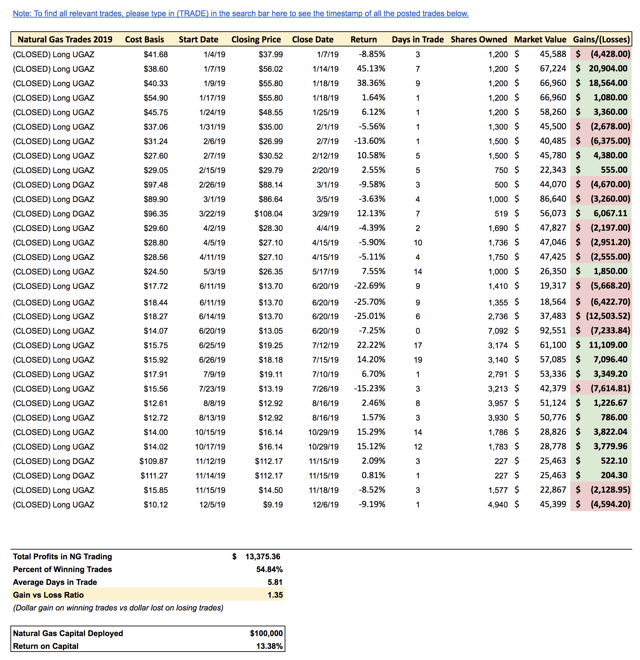Select the 1/24/19 start date cell
640x660 pixels.
coord(212,112)
